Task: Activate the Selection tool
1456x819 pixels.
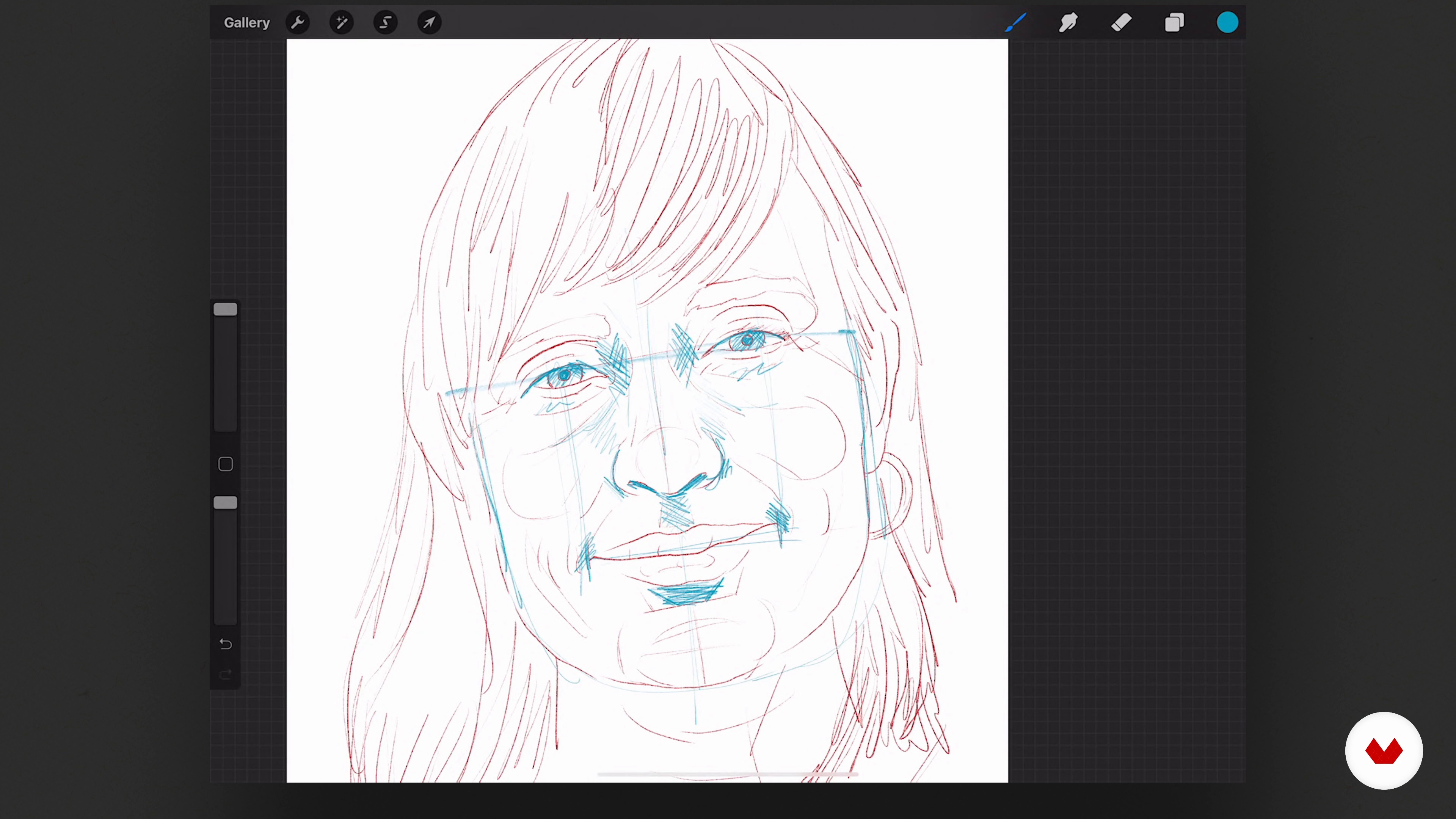Action: (386, 23)
